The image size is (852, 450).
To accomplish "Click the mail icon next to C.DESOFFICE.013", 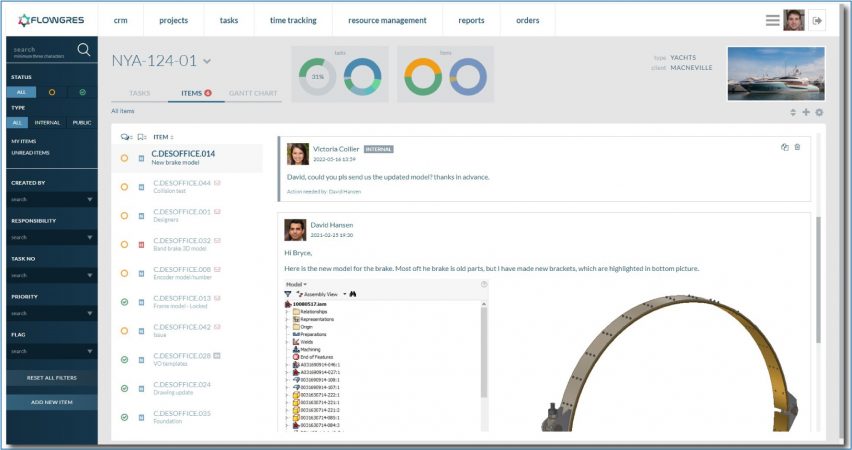I will [x=217, y=298].
